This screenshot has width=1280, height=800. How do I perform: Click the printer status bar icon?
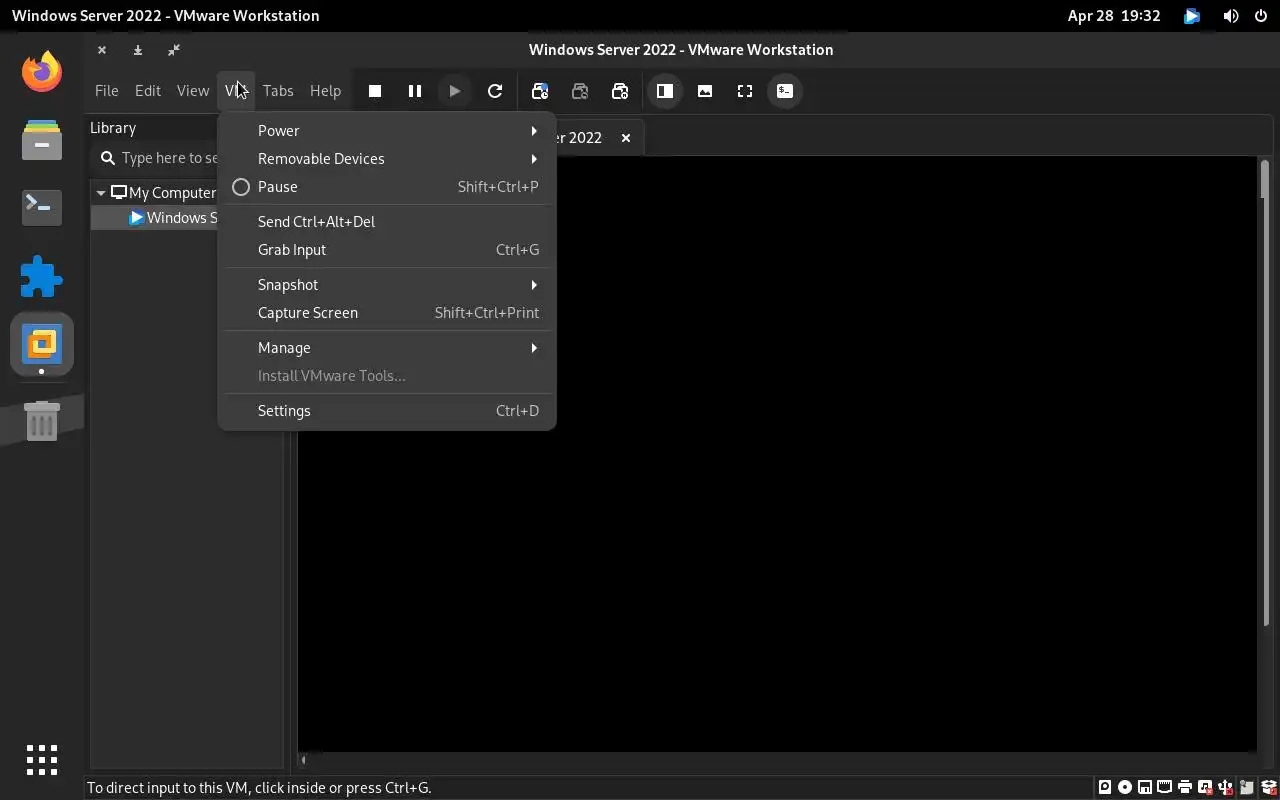pos(1185,787)
